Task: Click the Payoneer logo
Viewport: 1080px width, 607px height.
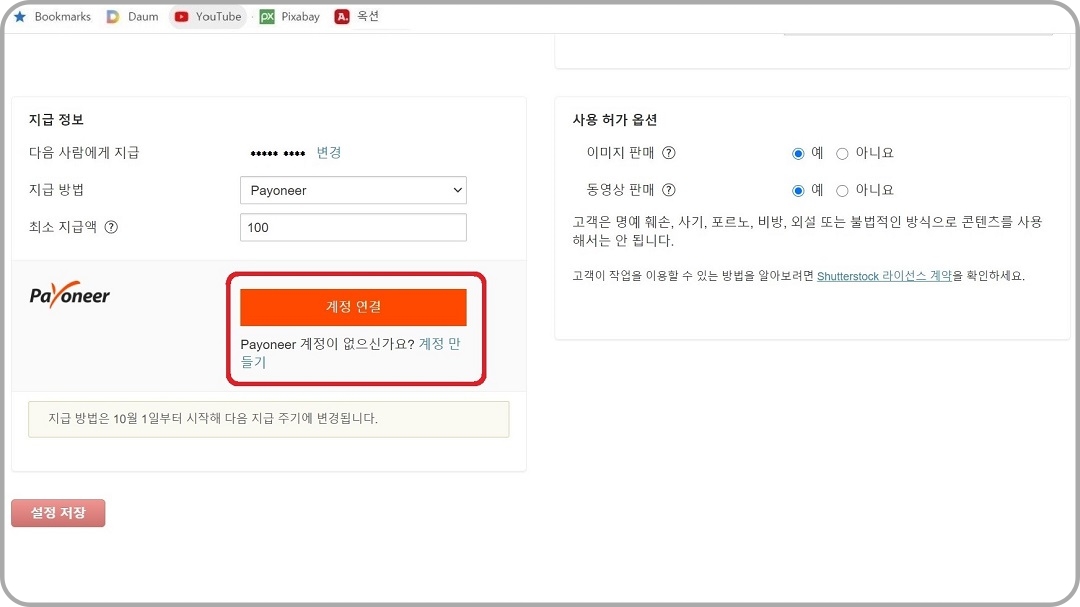Action: click(x=69, y=295)
